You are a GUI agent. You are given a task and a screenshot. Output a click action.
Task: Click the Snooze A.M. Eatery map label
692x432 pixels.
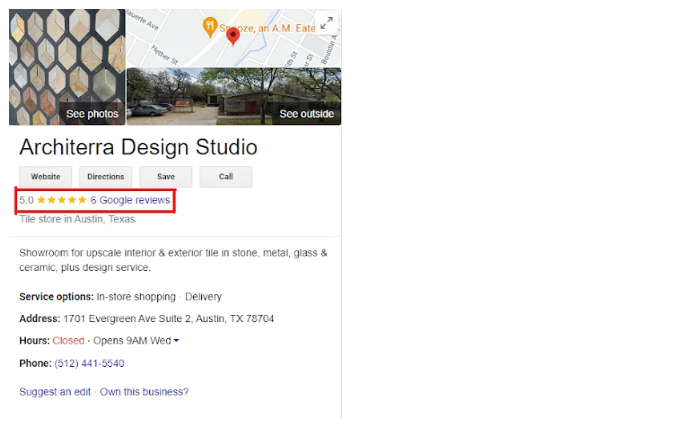[x=267, y=28]
